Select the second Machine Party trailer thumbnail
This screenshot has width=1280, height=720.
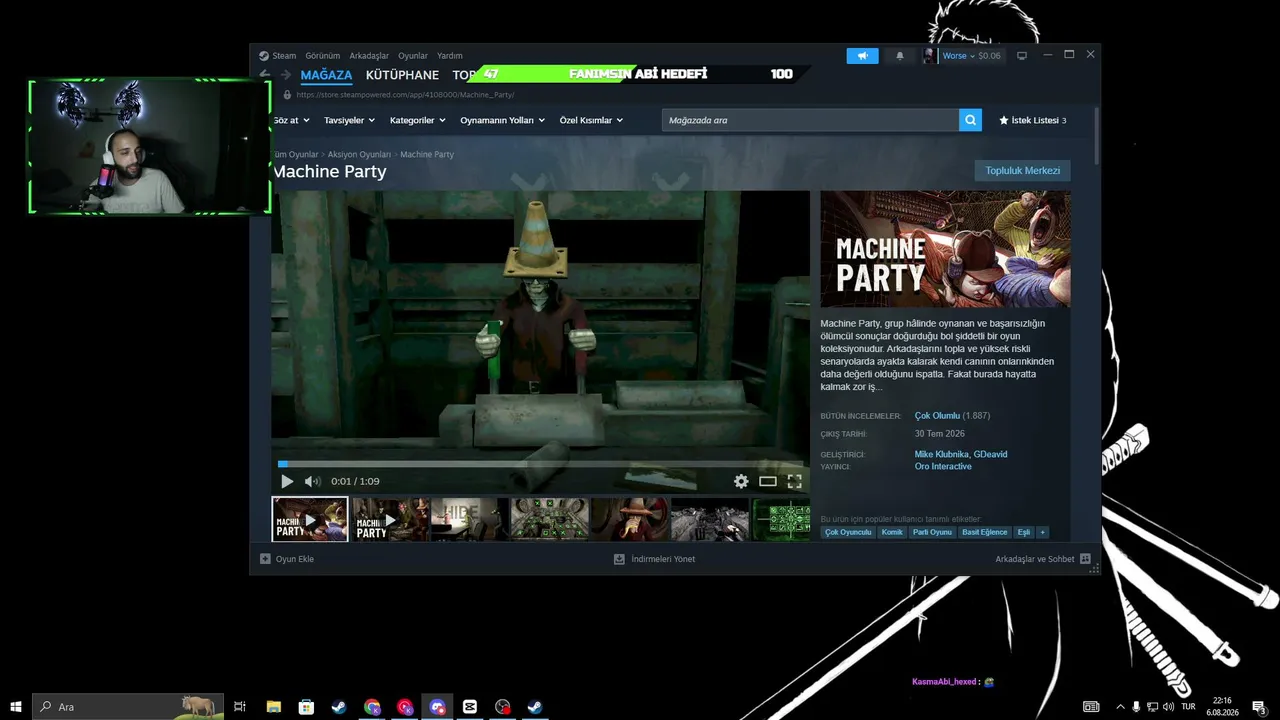pos(390,520)
